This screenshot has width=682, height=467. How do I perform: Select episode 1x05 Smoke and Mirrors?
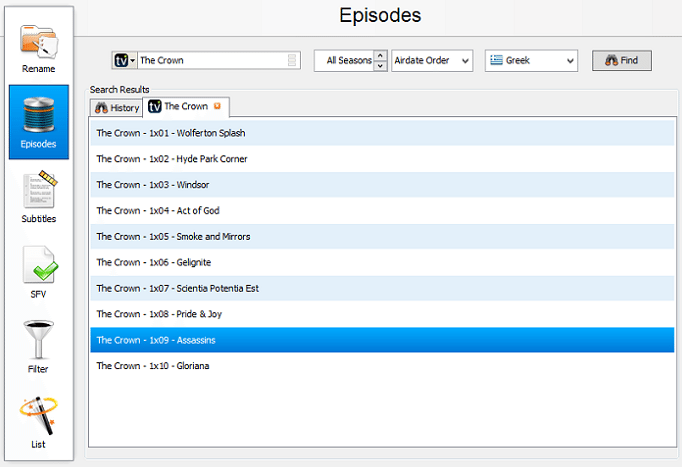(382, 237)
